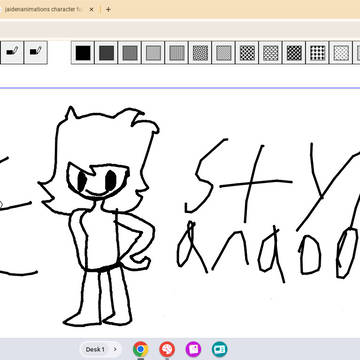Open the magenta app icon in the shelf

tap(193, 349)
